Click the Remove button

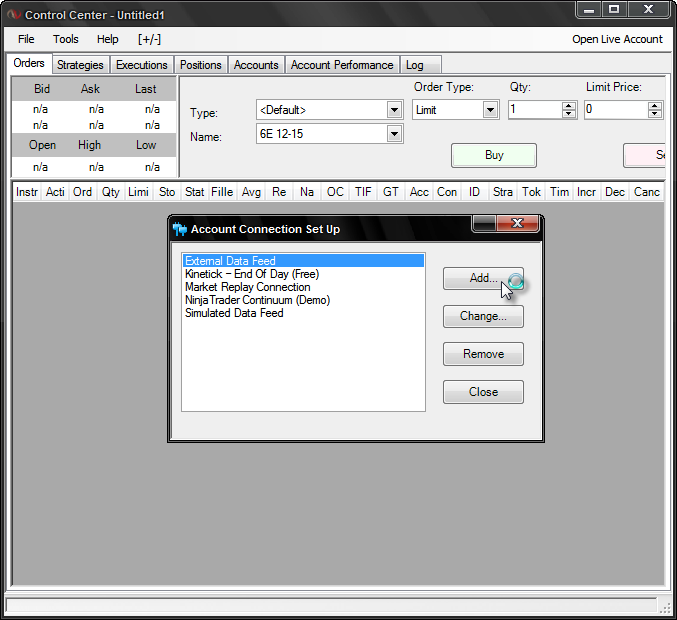pos(483,354)
